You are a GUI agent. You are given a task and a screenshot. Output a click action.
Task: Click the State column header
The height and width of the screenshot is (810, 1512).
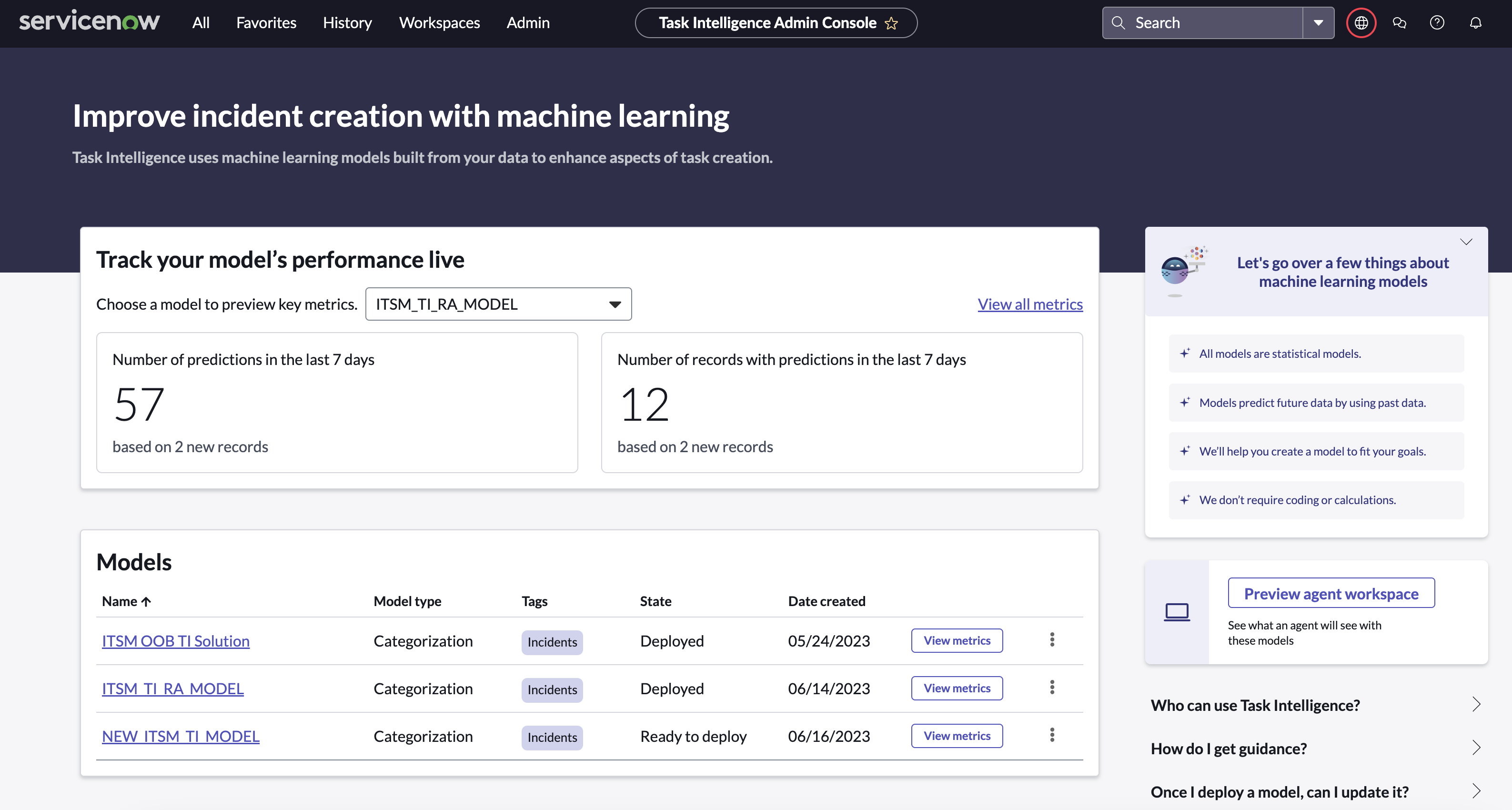point(655,601)
